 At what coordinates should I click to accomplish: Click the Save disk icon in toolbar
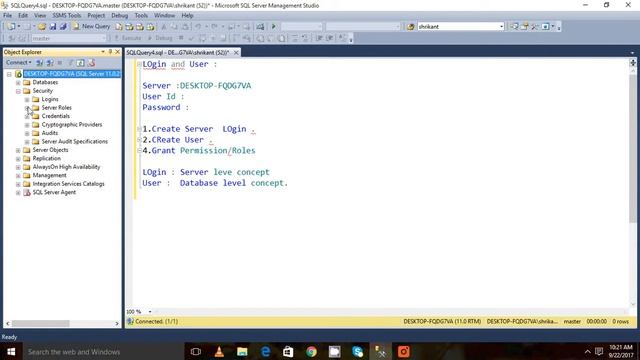[x=53, y=27]
